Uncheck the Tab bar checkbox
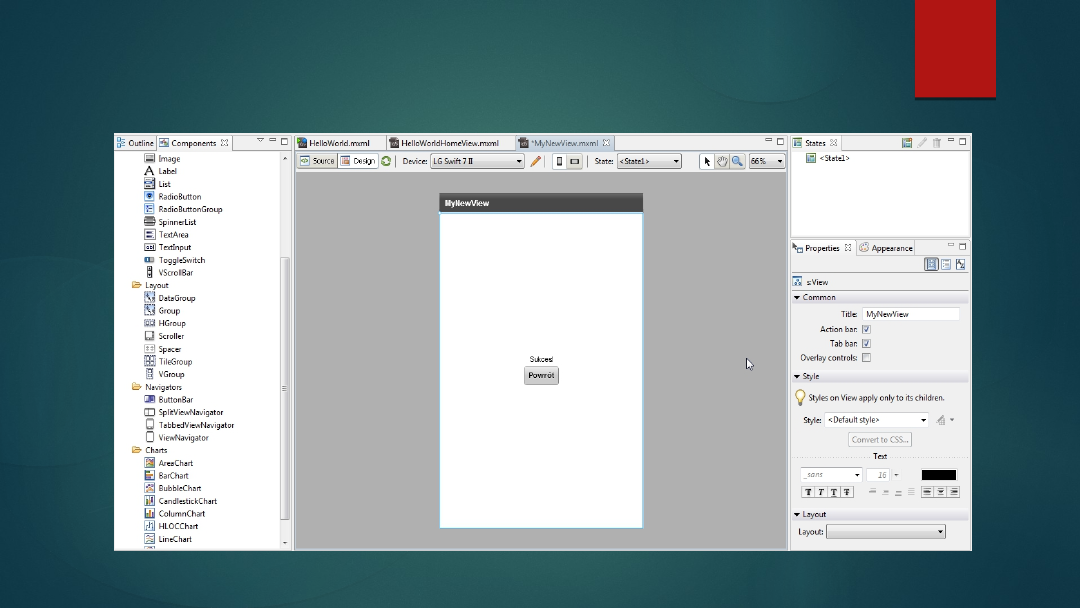The width and height of the screenshot is (1080, 608). [x=866, y=343]
